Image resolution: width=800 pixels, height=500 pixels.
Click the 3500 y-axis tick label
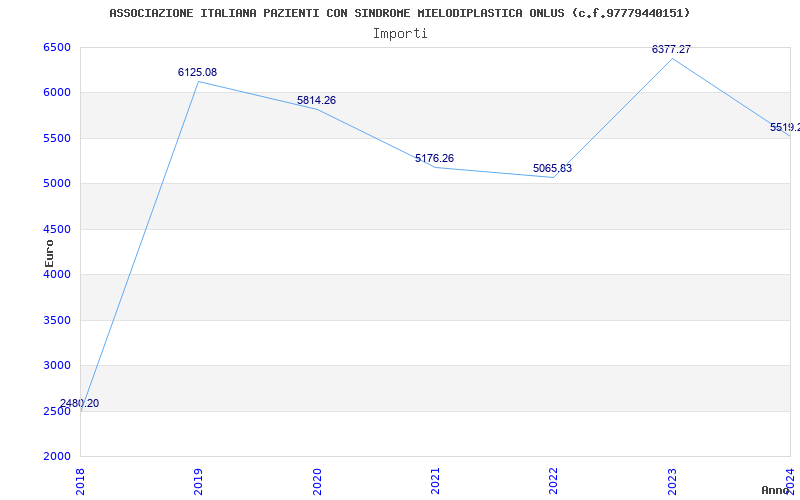click(x=57, y=320)
